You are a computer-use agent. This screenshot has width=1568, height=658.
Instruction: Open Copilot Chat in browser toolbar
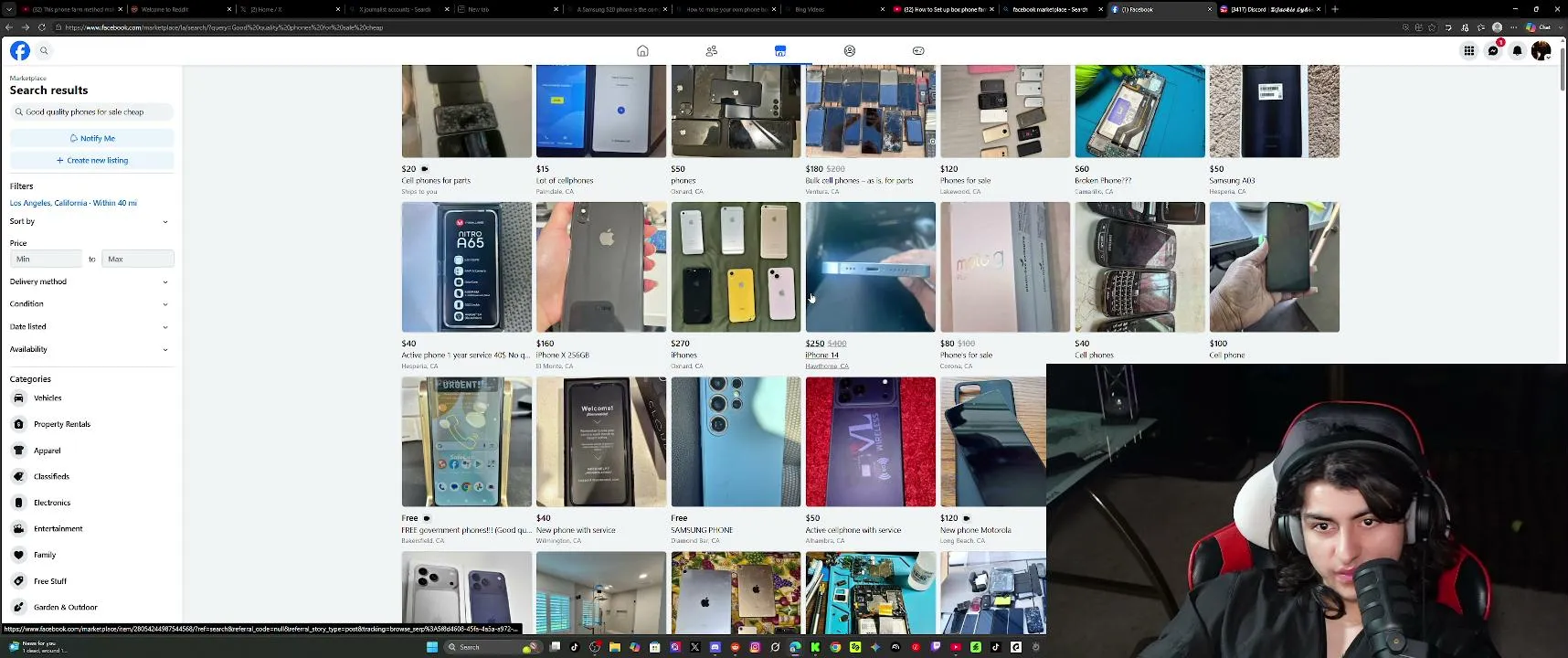pyautogui.click(x=1539, y=27)
